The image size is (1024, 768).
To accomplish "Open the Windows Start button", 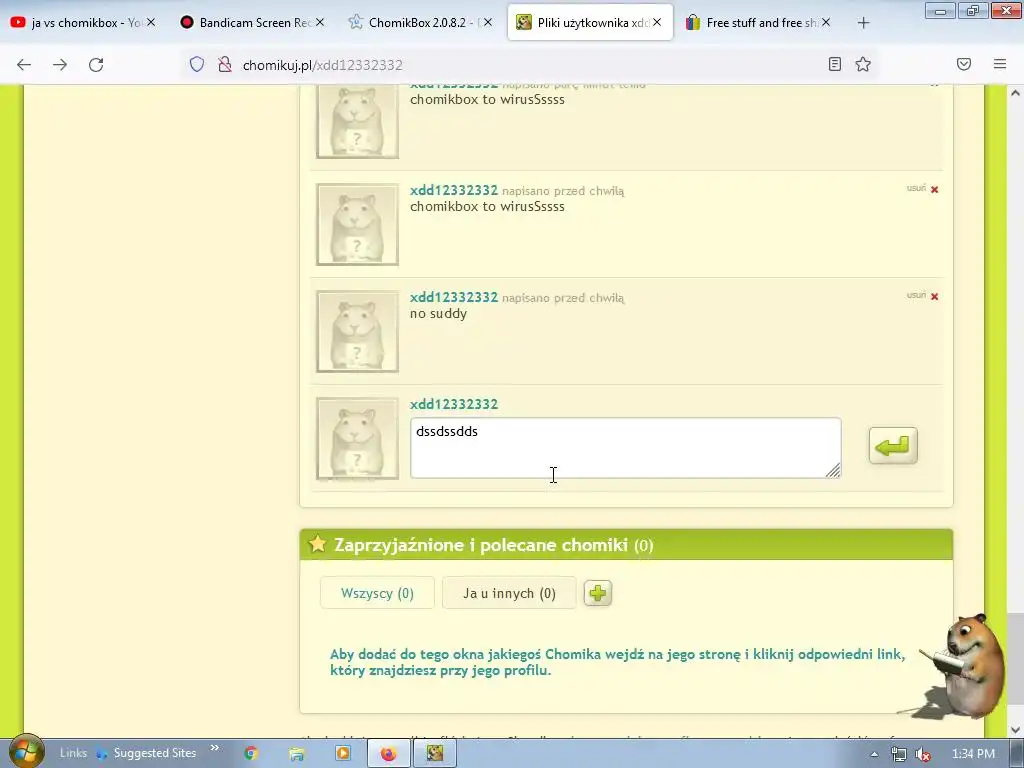I will [x=25, y=752].
